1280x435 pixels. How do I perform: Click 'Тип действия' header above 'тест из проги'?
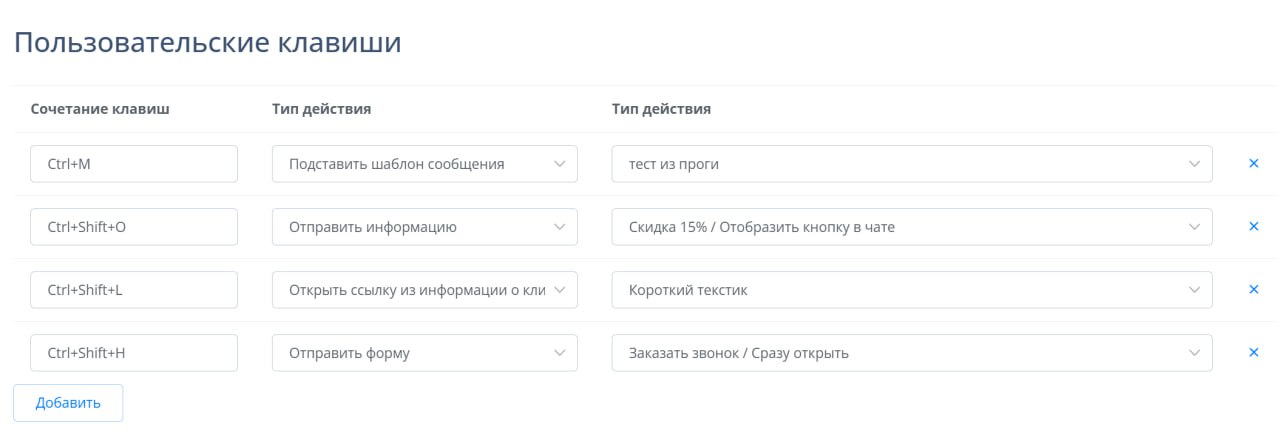click(661, 109)
